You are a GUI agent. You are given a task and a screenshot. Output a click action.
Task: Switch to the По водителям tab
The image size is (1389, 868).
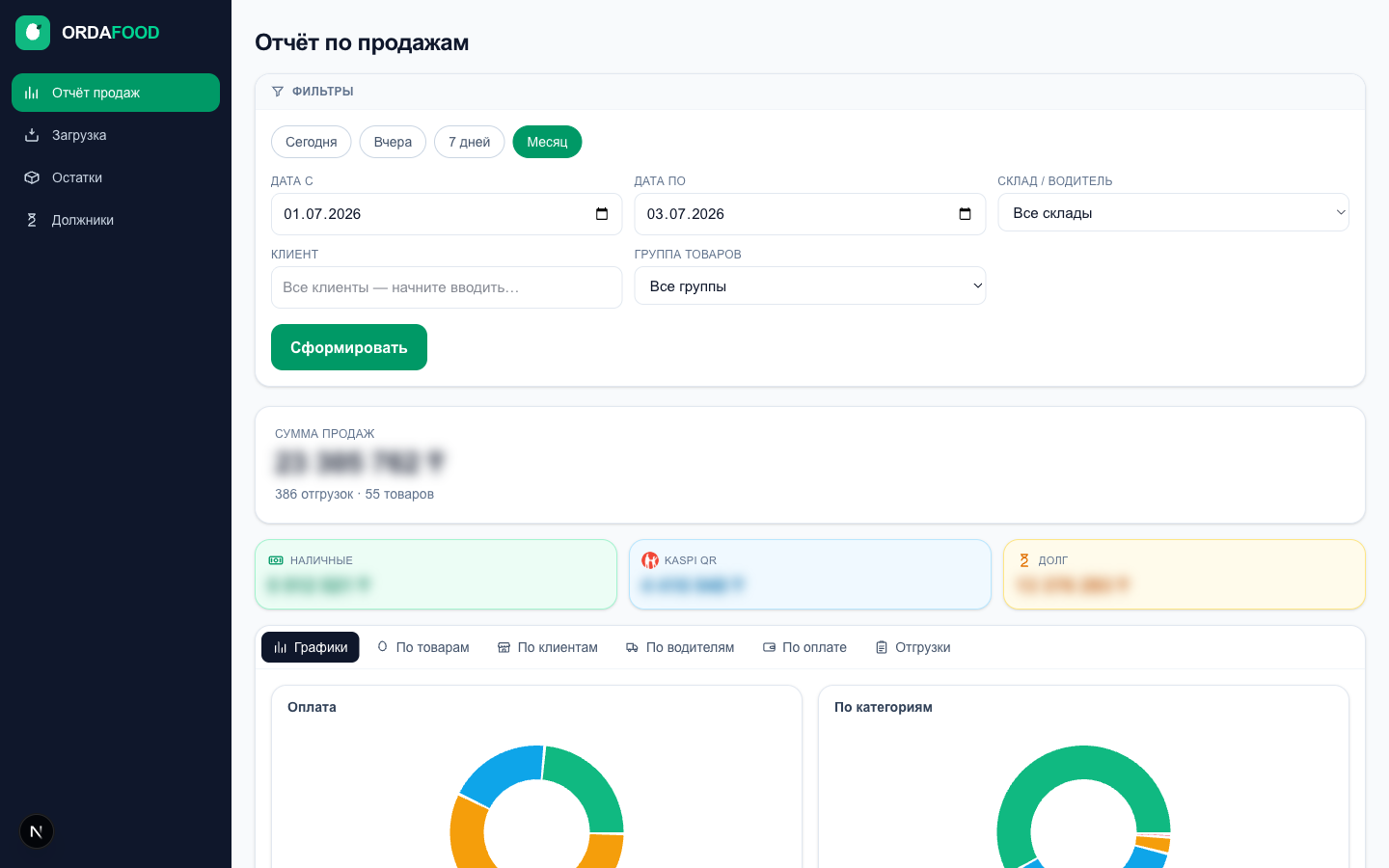[680, 647]
